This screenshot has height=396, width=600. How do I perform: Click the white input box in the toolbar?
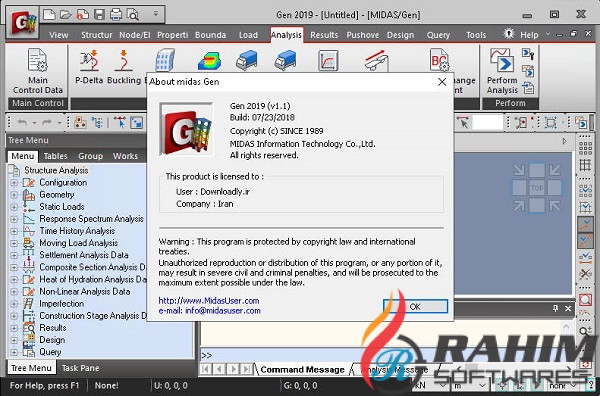(x=487, y=123)
